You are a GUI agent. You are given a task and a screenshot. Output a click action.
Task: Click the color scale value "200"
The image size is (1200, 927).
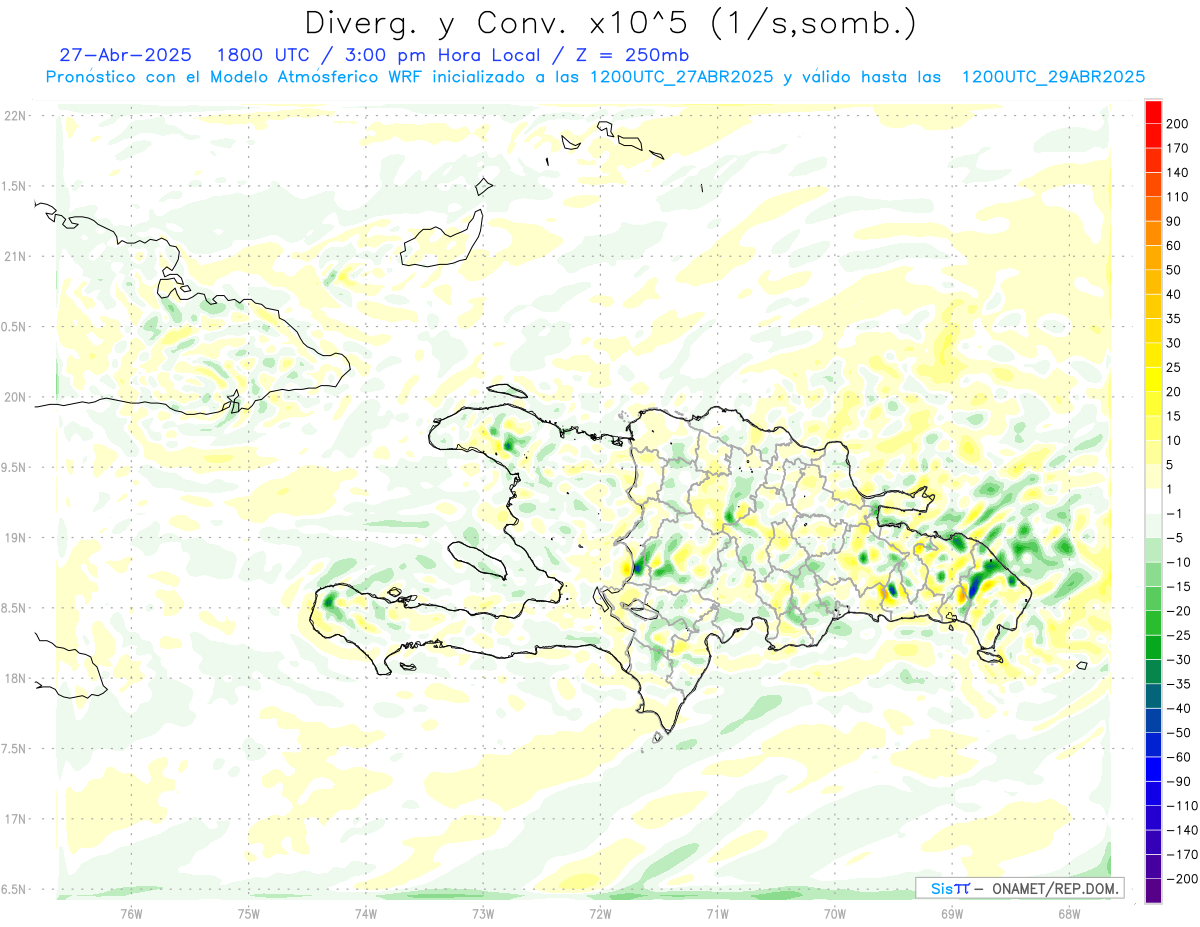click(x=1177, y=124)
